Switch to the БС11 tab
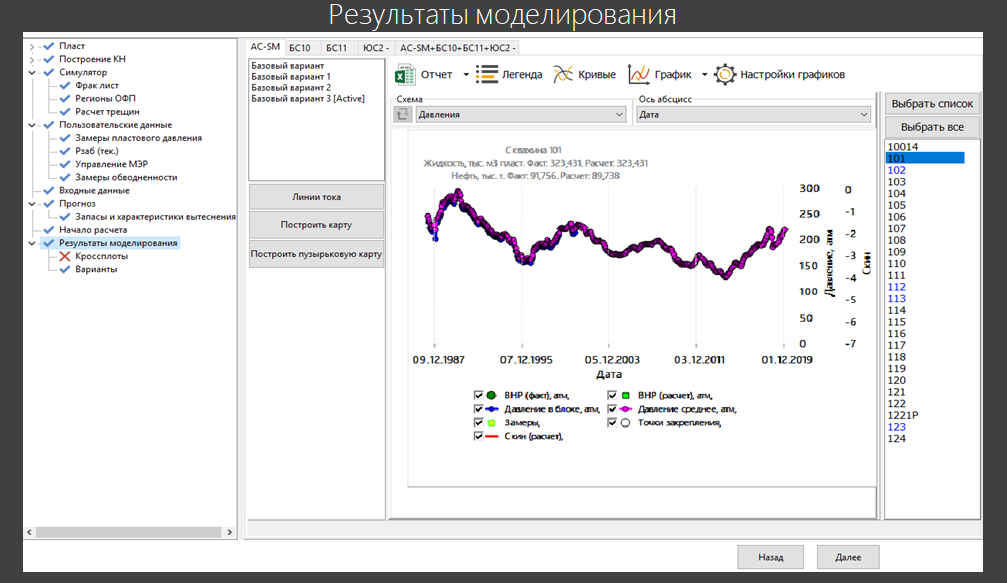The image size is (1007, 583). coord(336,48)
